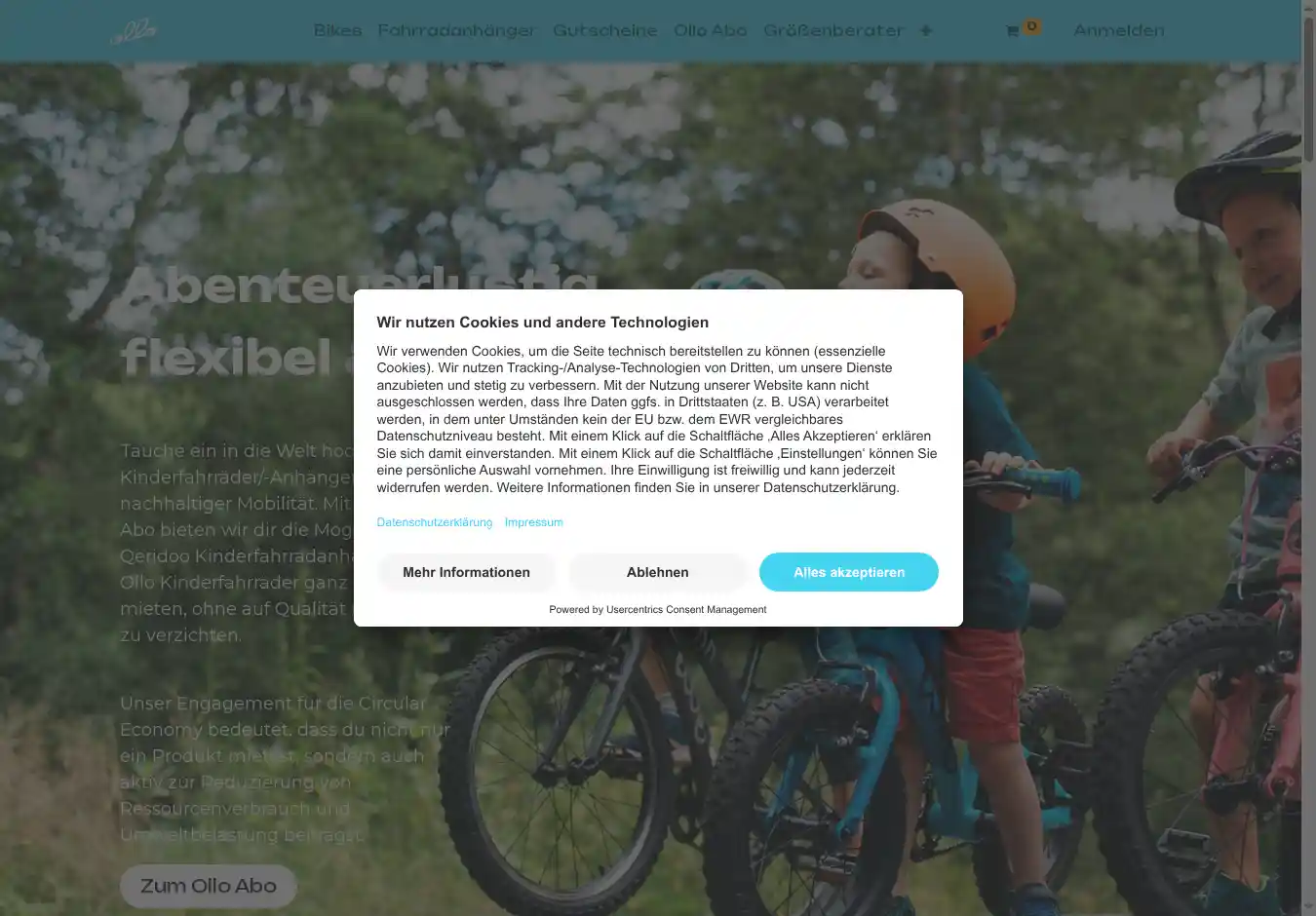Go to Gutscheine page

point(604,30)
